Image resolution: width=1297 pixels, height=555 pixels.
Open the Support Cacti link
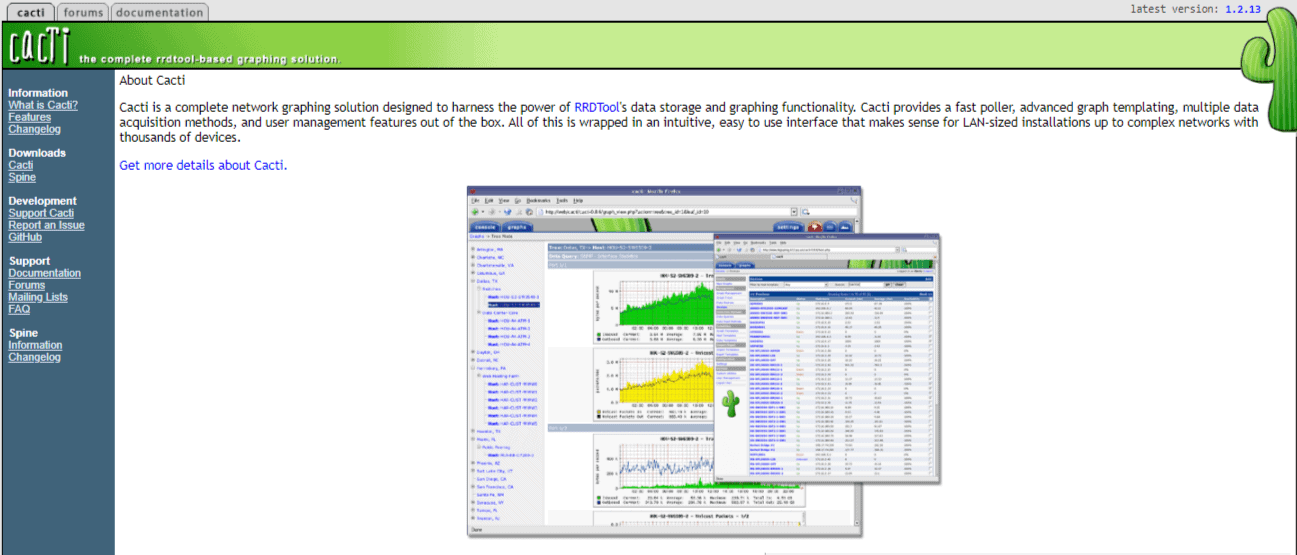41,213
